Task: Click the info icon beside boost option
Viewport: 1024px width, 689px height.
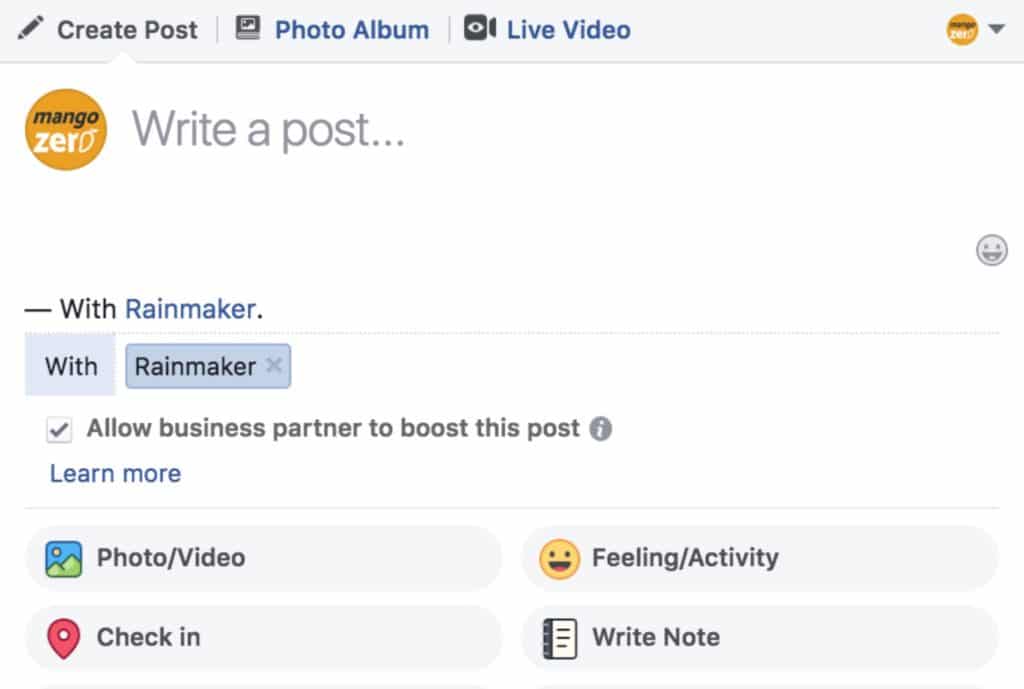Action: [x=600, y=429]
